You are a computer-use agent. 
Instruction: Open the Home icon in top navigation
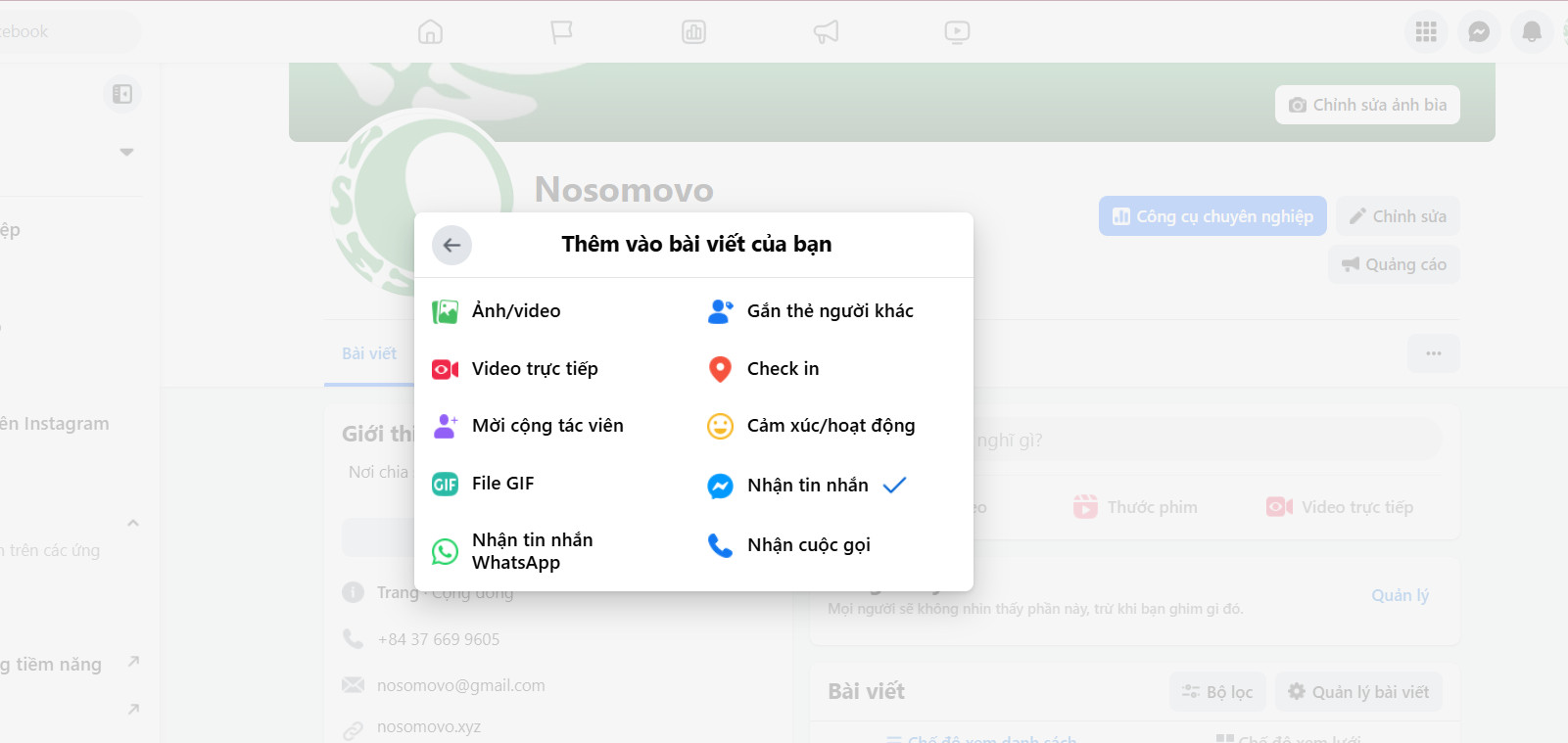(x=430, y=32)
